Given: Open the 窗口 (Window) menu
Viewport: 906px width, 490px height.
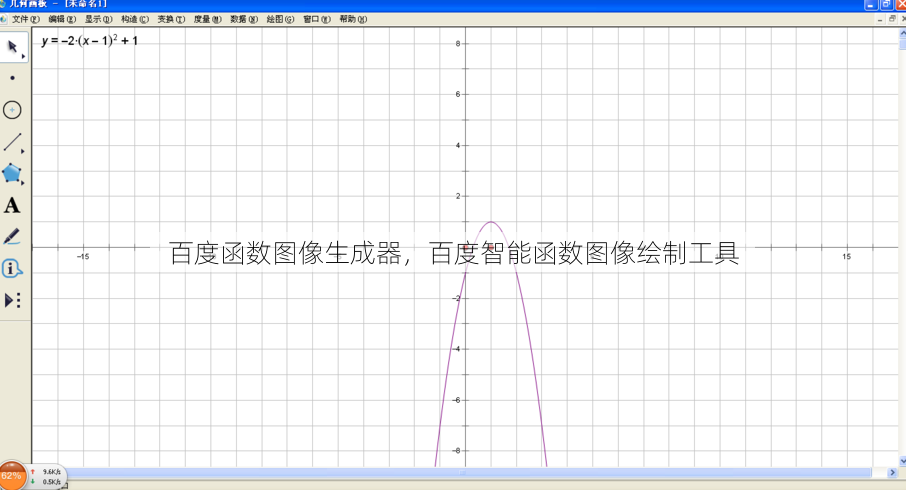Looking at the screenshot, I should click(x=317, y=19).
